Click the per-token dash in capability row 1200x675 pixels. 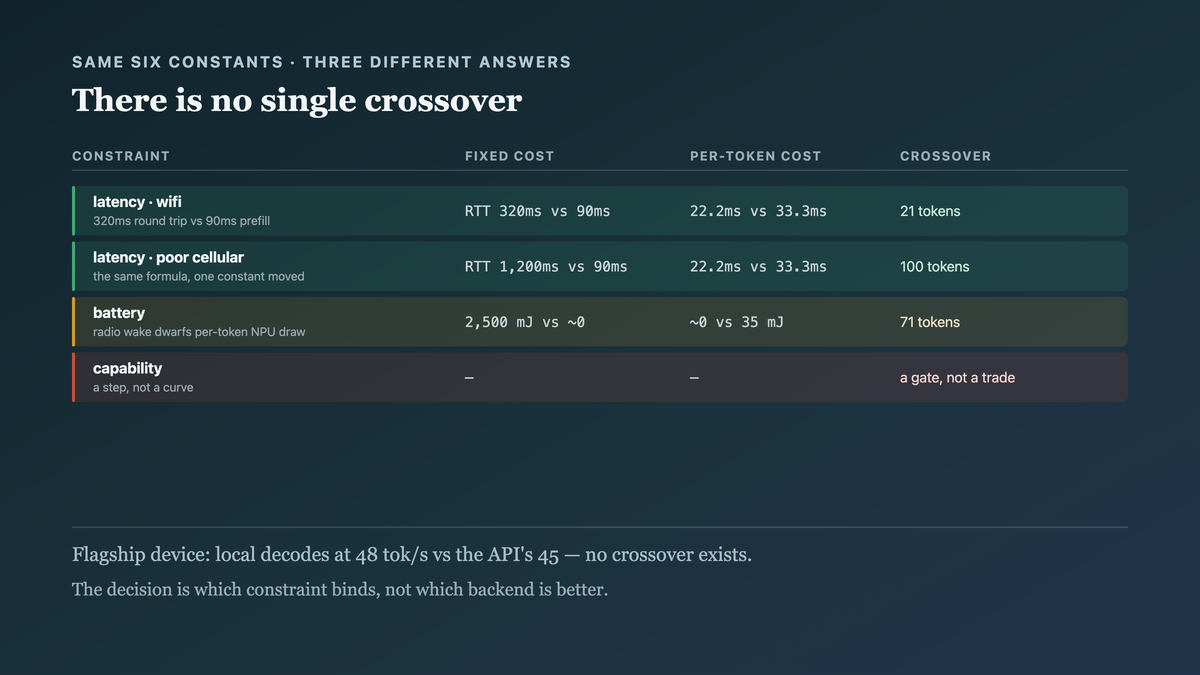694,378
